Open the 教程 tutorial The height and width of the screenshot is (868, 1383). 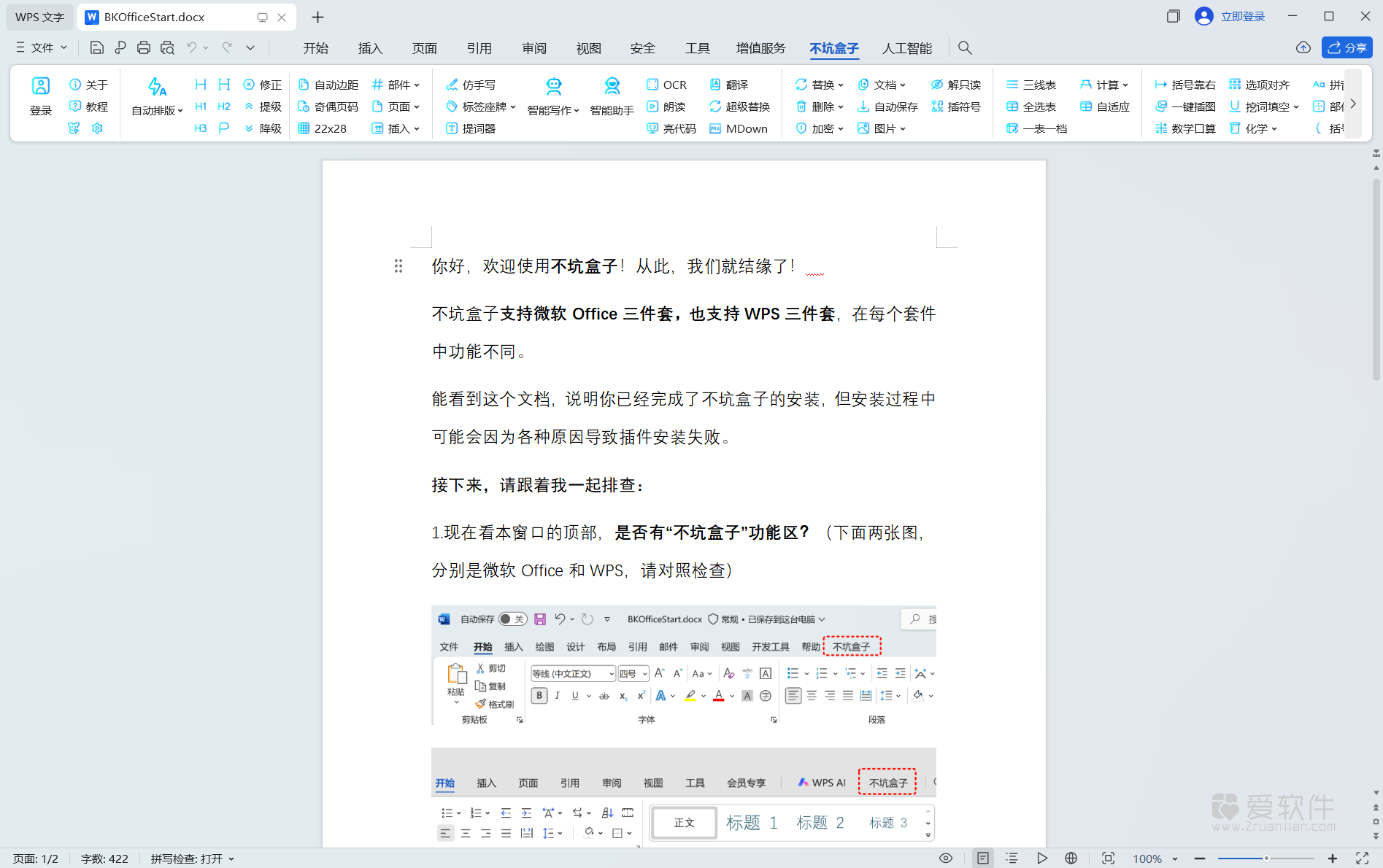(x=88, y=106)
